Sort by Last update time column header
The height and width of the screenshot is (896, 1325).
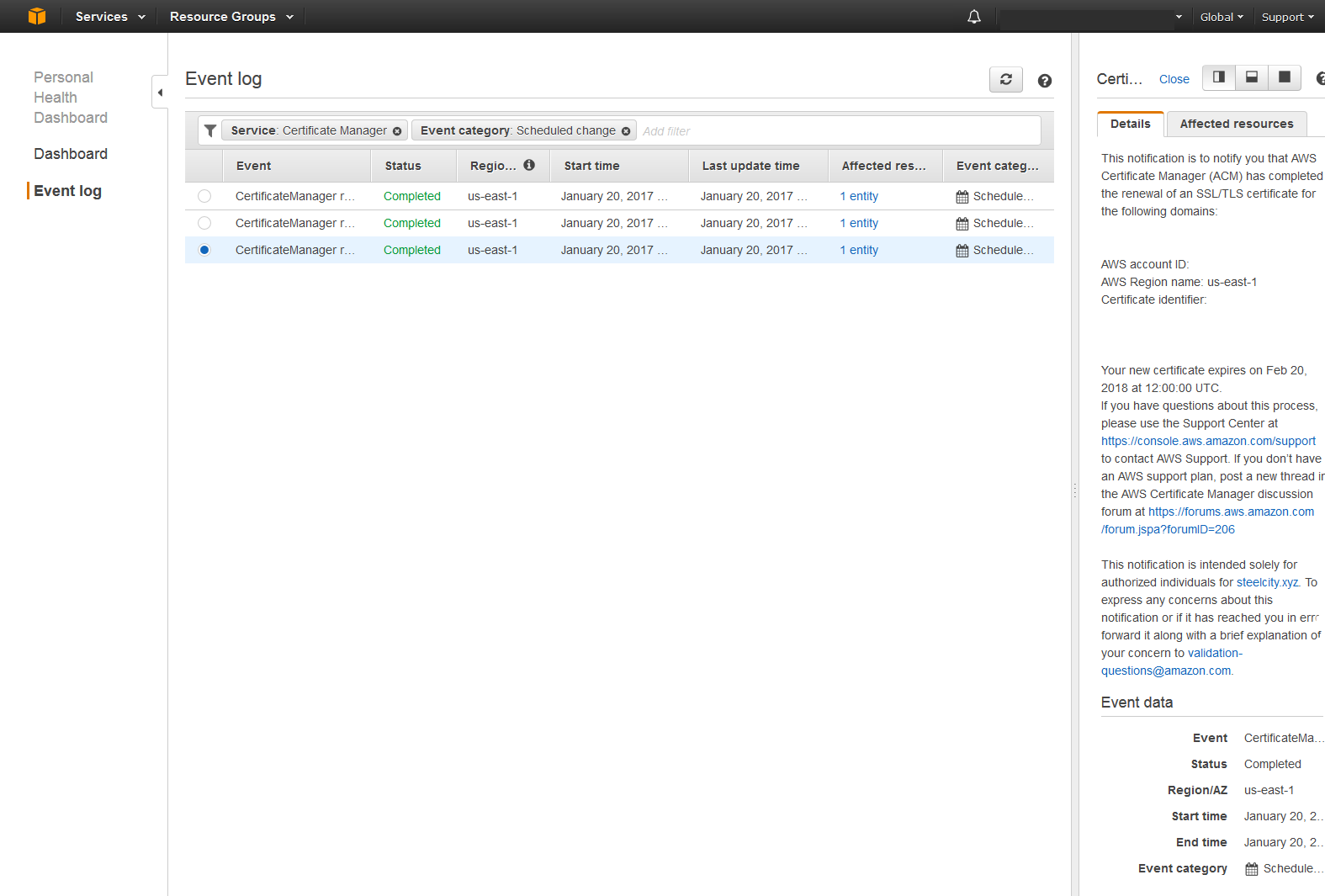pos(758,166)
